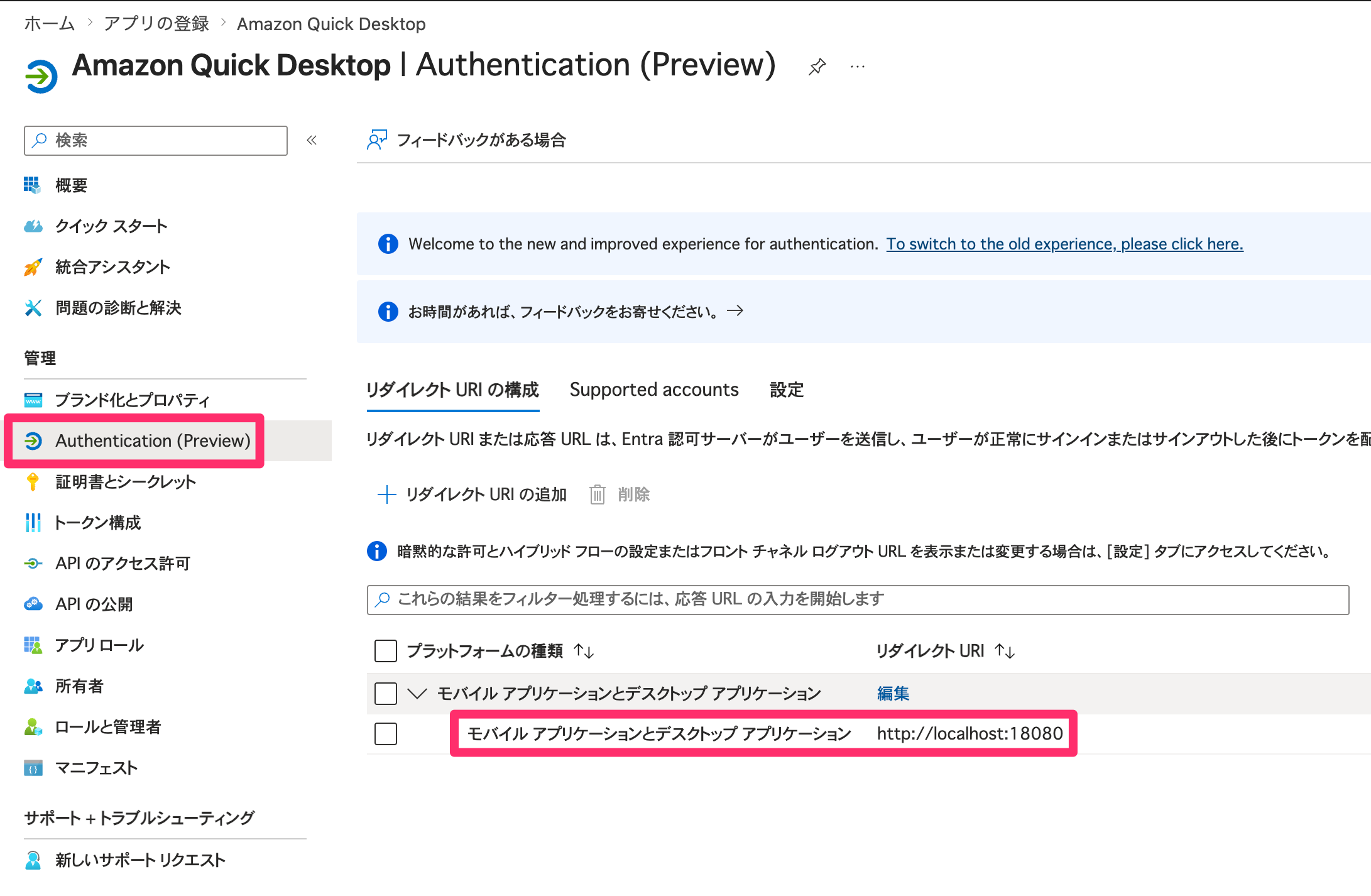
Task: Sort by リダイレクト URI column arrows
Action: point(1005,651)
